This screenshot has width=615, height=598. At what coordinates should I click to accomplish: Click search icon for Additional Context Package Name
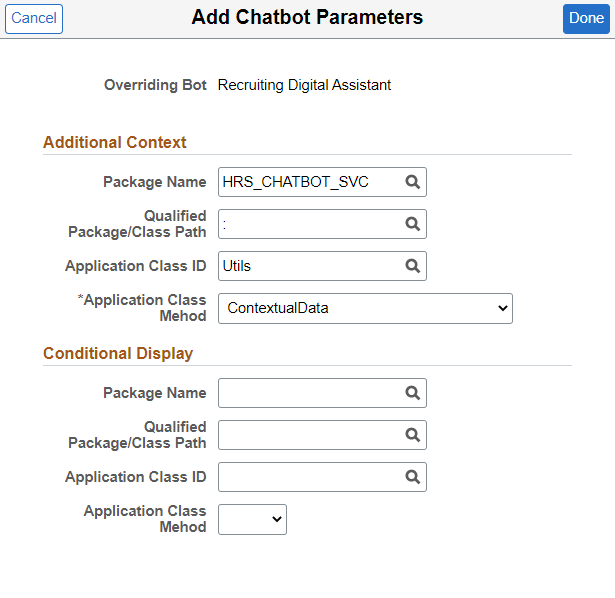(x=412, y=182)
